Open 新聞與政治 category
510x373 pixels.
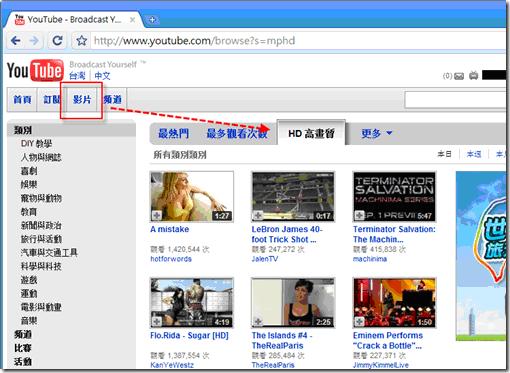click(41, 225)
